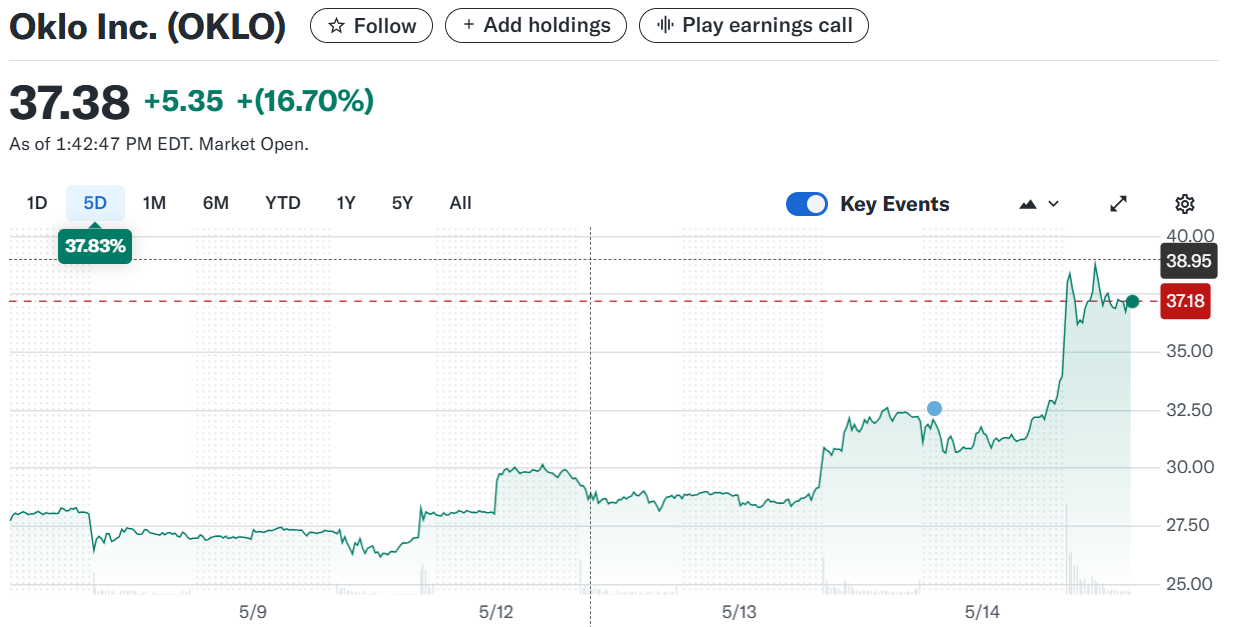Select the 1D time range tab

[x=37, y=203]
